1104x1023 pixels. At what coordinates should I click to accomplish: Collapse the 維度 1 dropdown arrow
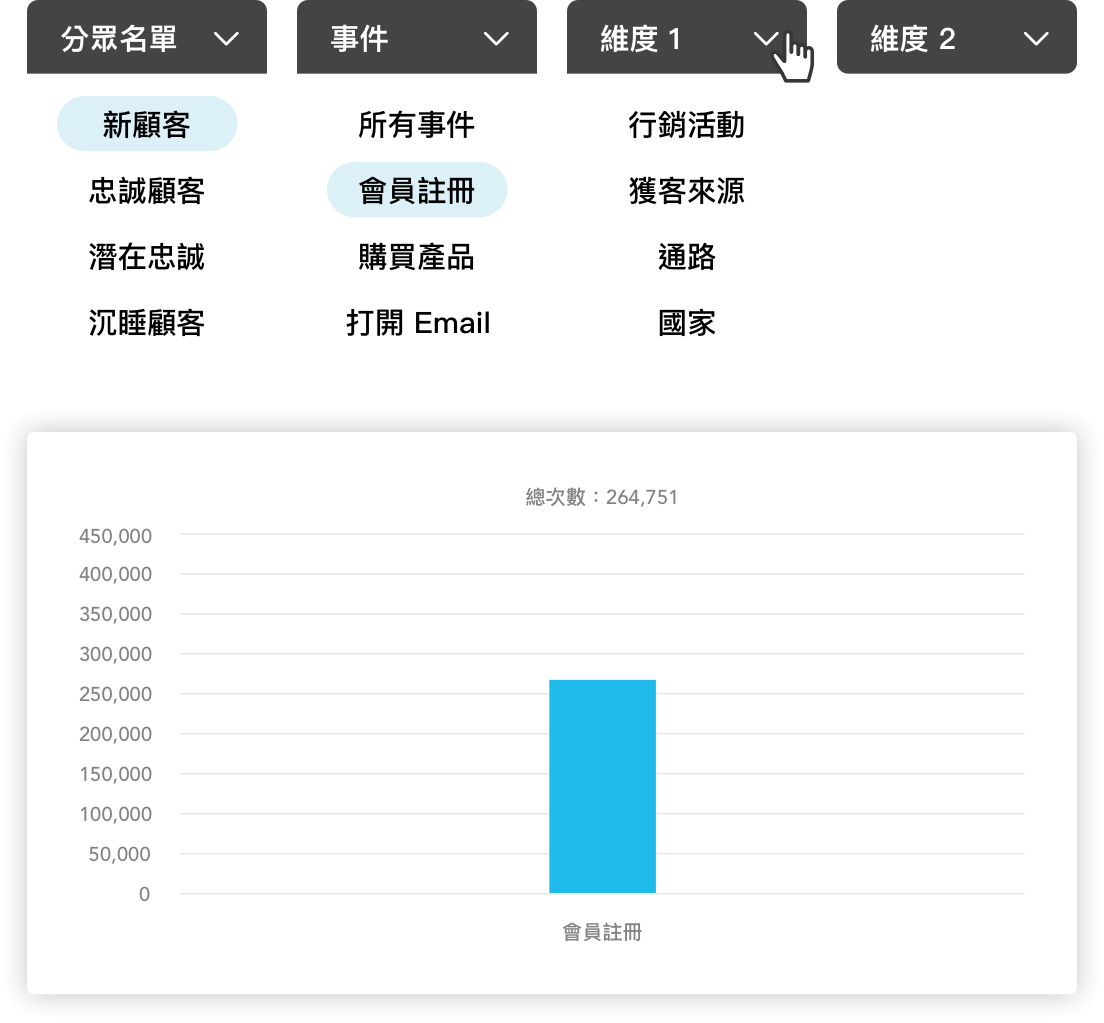766,39
